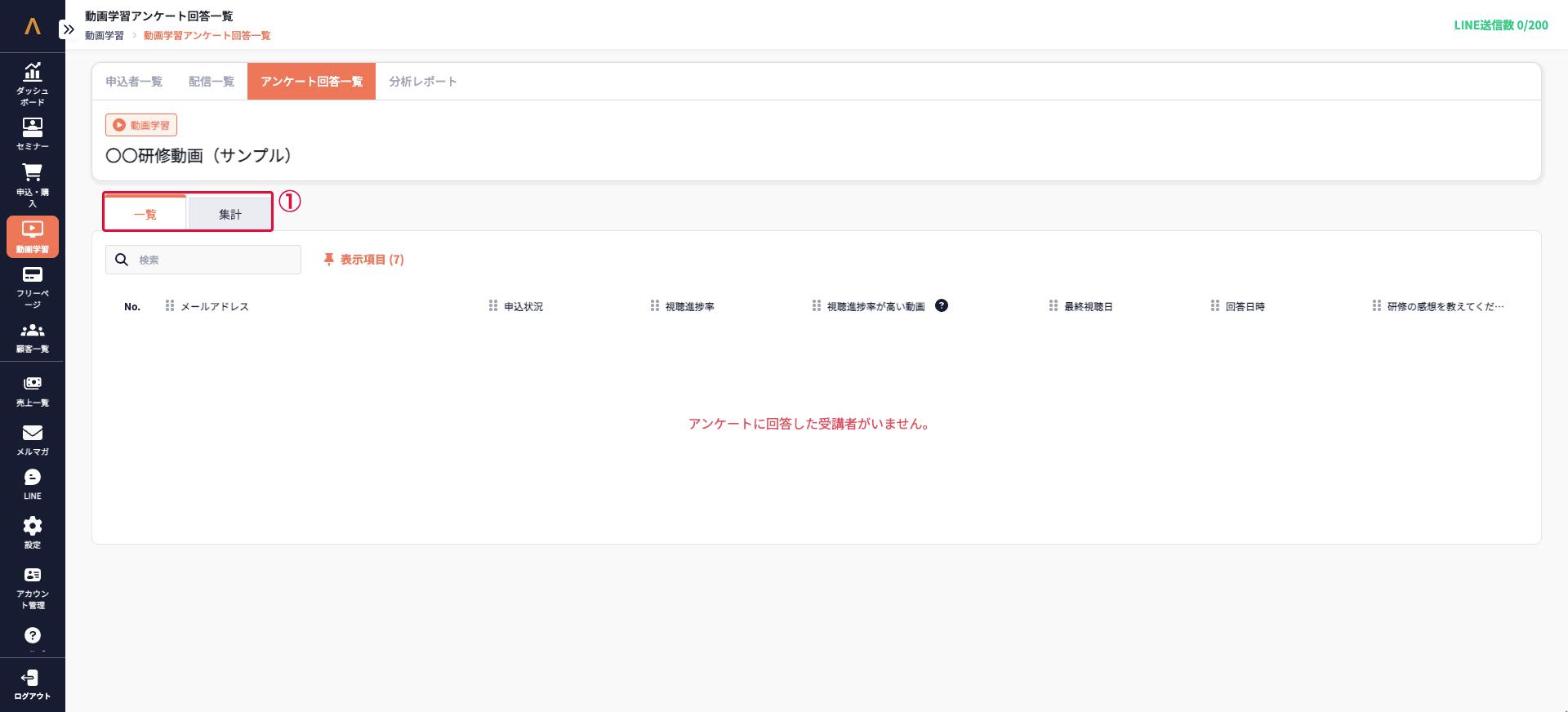Screen dimensions: 1568x712
Task: Focus the 検索 search field
Action: [x=203, y=260]
